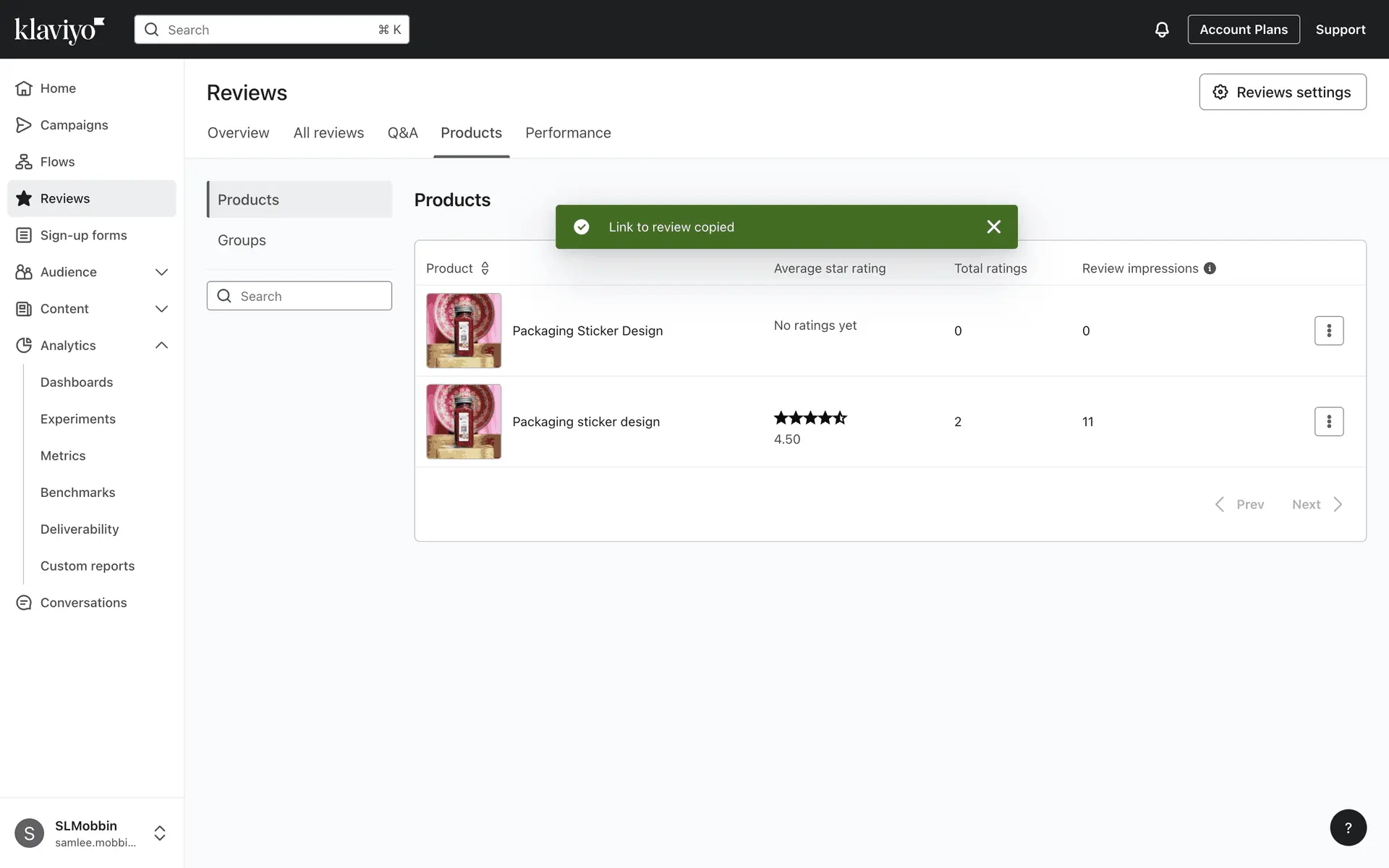Click the products Search field
The width and height of the screenshot is (1389, 868).
[x=300, y=296]
